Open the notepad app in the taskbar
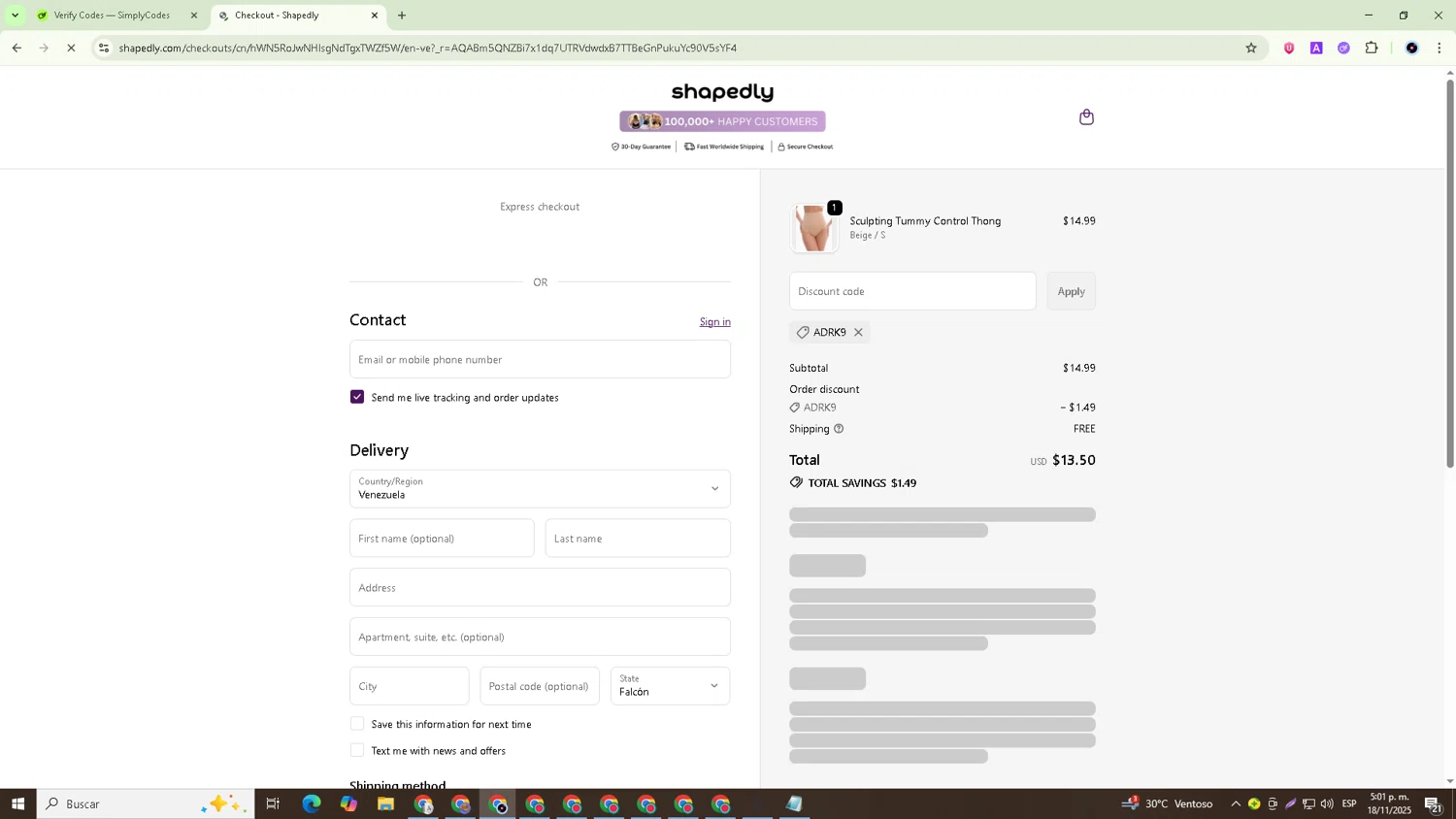Viewport: 1456px width, 819px height. 794,803
